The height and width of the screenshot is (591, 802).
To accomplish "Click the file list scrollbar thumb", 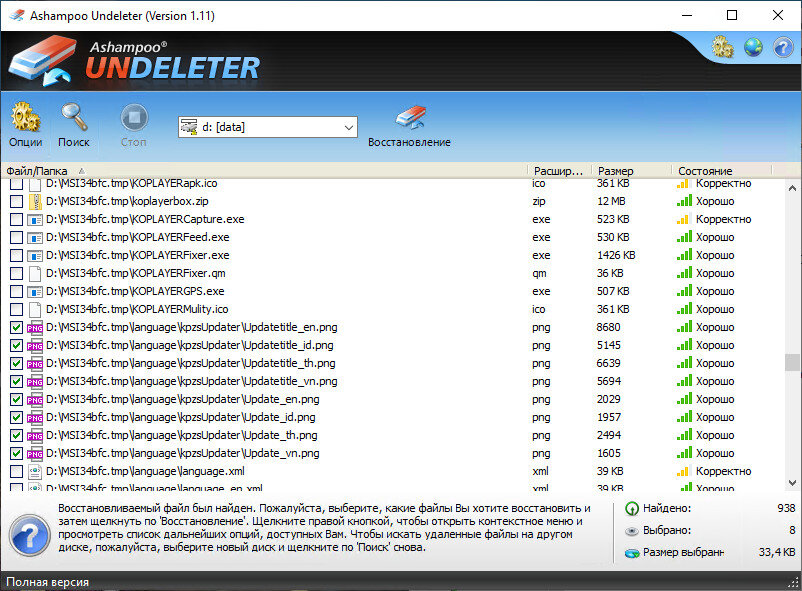I will pyautogui.click(x=792, y=362).
